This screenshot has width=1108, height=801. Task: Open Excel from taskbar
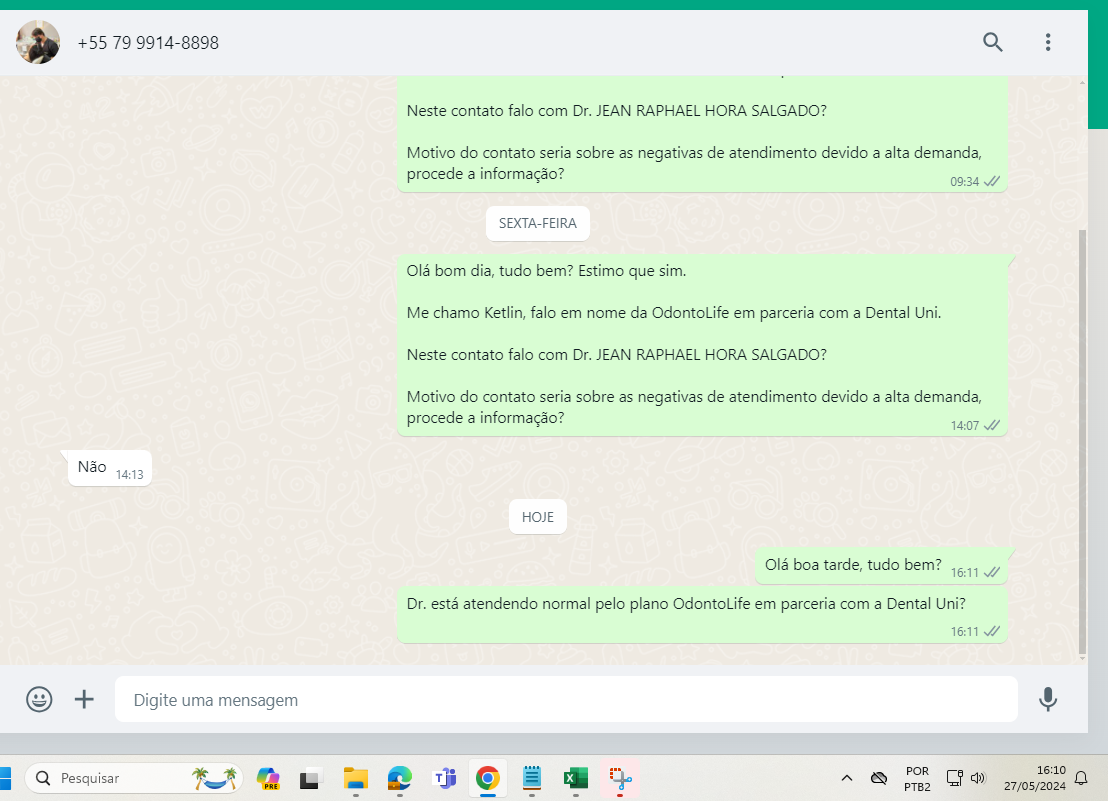(x=576, y=778)
